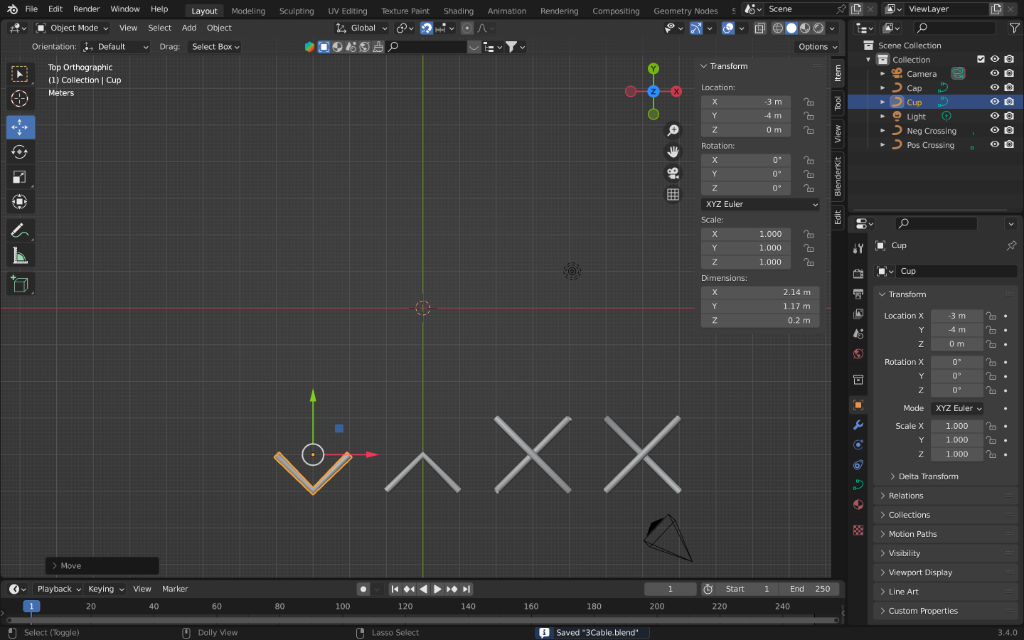Image resolution: width=1024 pixels, height=640 pixels.
Task: Choose the Scale tool
Action: coord(20,177)
